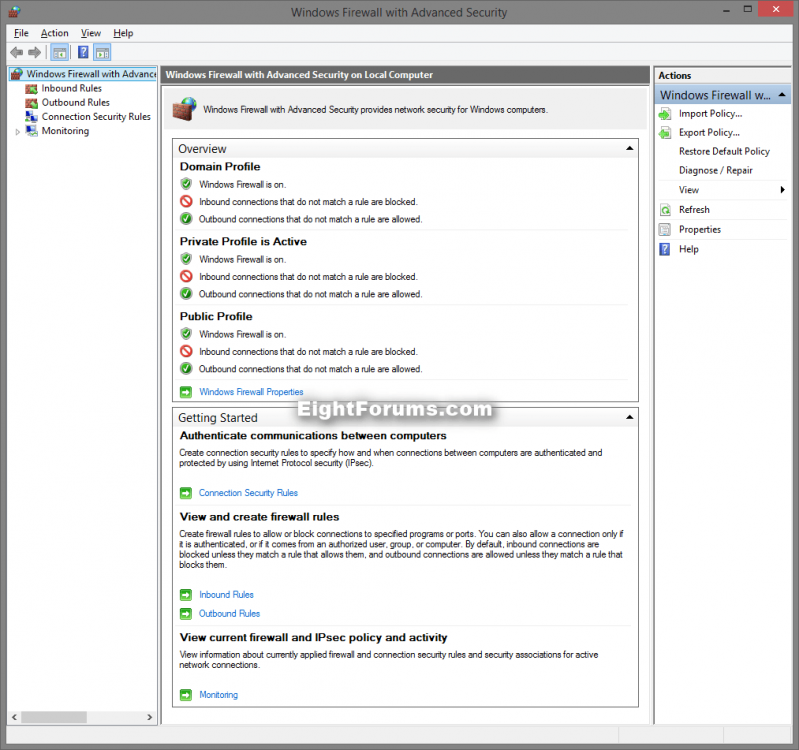Click the Refresh icon in Actions pane

click(x=665, y=210)
